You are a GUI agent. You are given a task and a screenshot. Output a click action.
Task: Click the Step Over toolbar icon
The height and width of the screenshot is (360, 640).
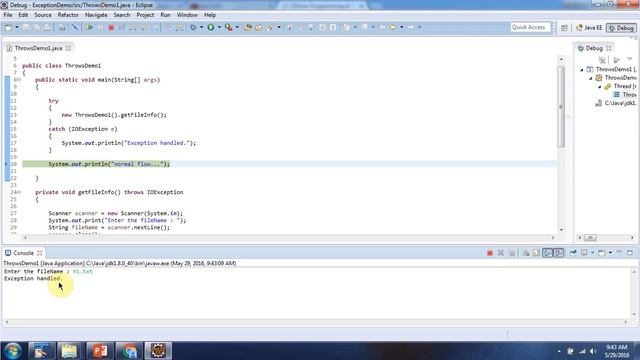144,27
